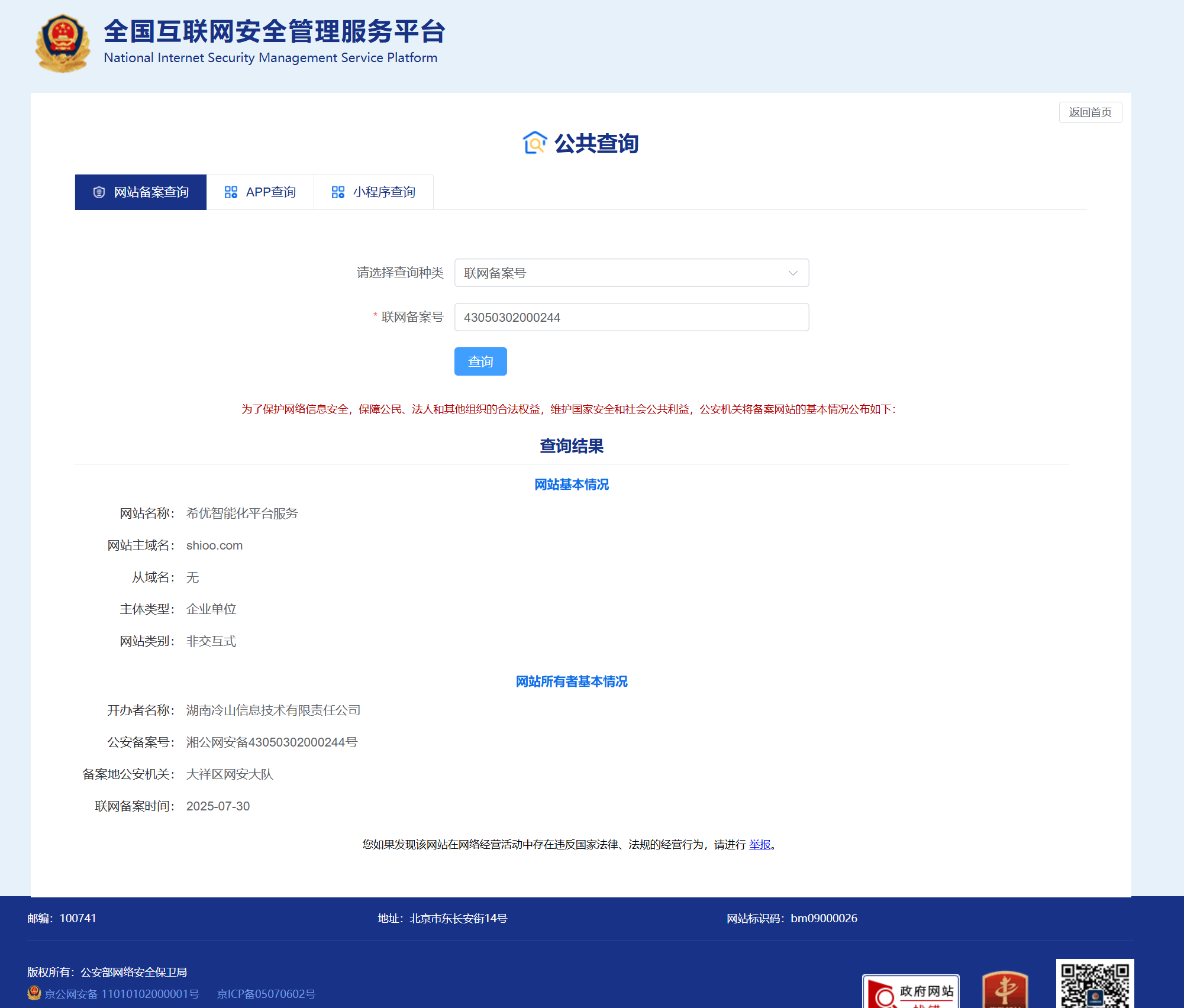Viewport: 1184px width, 1008px height.
Task: Switch to the 小程序查询 tab
Action: (374, 192)
